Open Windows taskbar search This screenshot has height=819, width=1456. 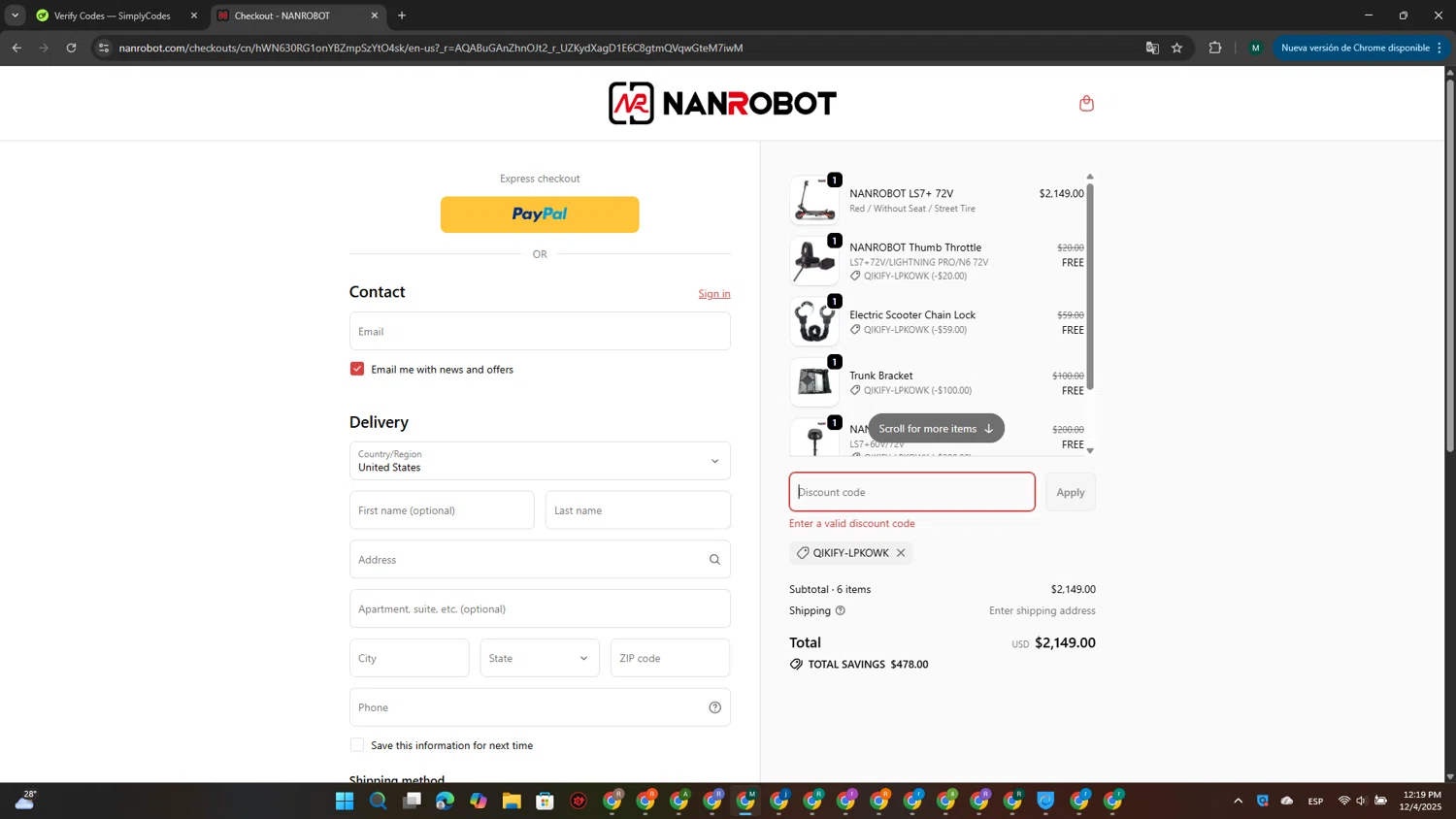pyautogui.click(x=378, y=801)
